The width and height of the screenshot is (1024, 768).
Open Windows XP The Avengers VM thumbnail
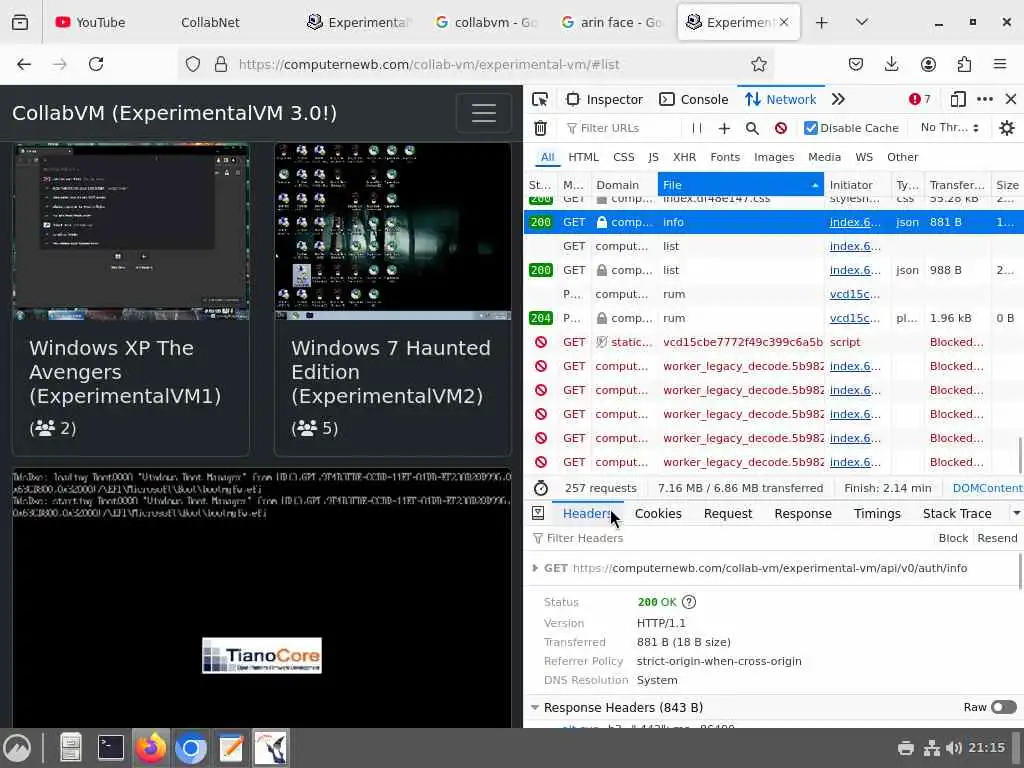click(131, 231)
